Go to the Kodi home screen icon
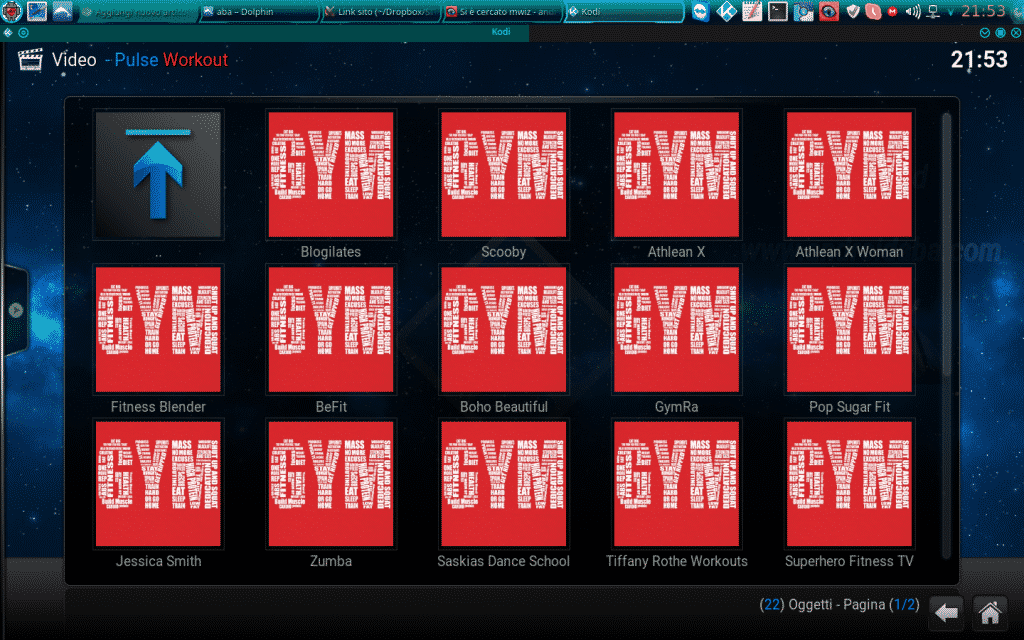This screenshot has height=640, width=1024. click(990, 613)
